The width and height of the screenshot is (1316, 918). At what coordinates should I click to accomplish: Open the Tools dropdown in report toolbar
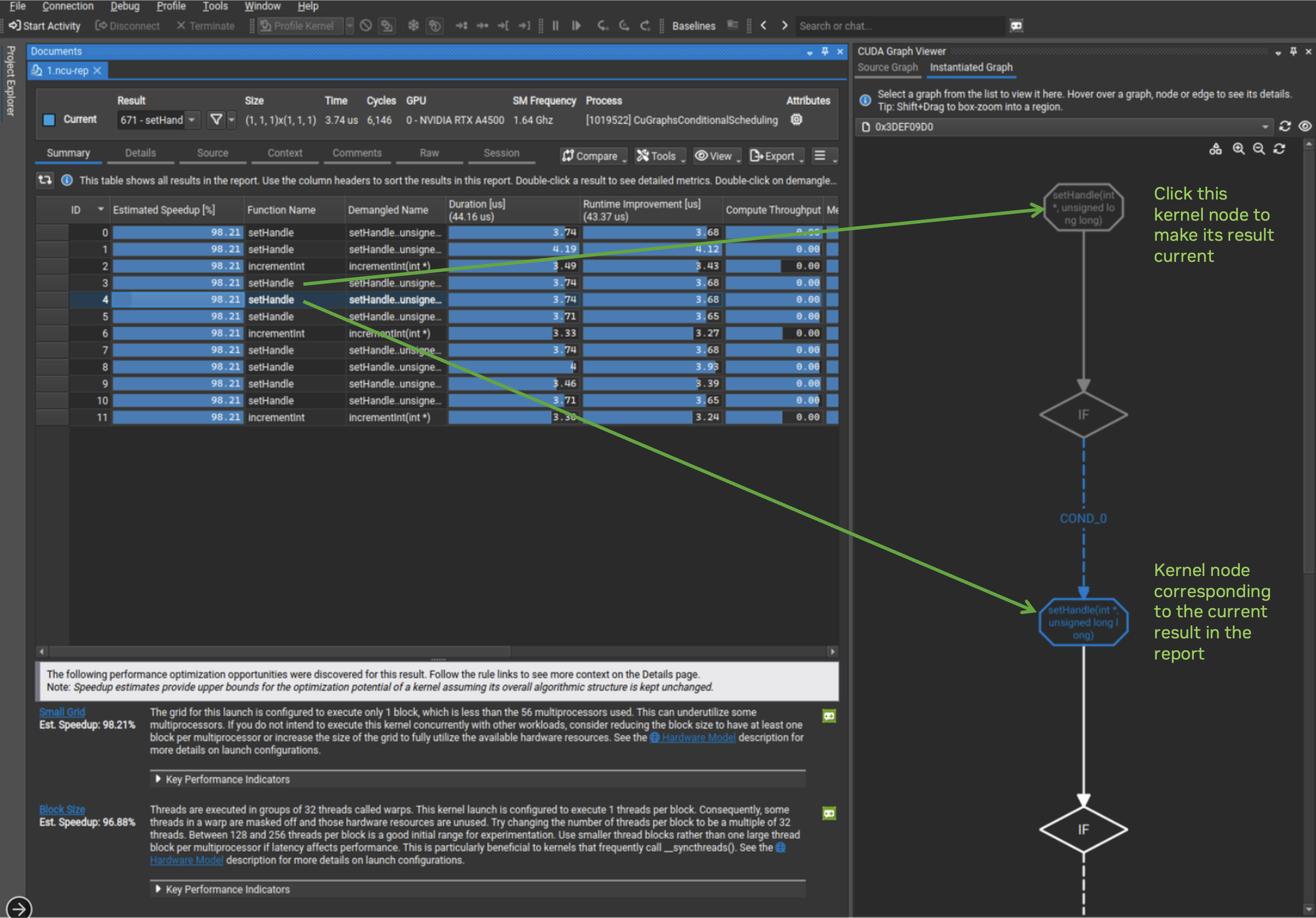(x=660, y=156)
